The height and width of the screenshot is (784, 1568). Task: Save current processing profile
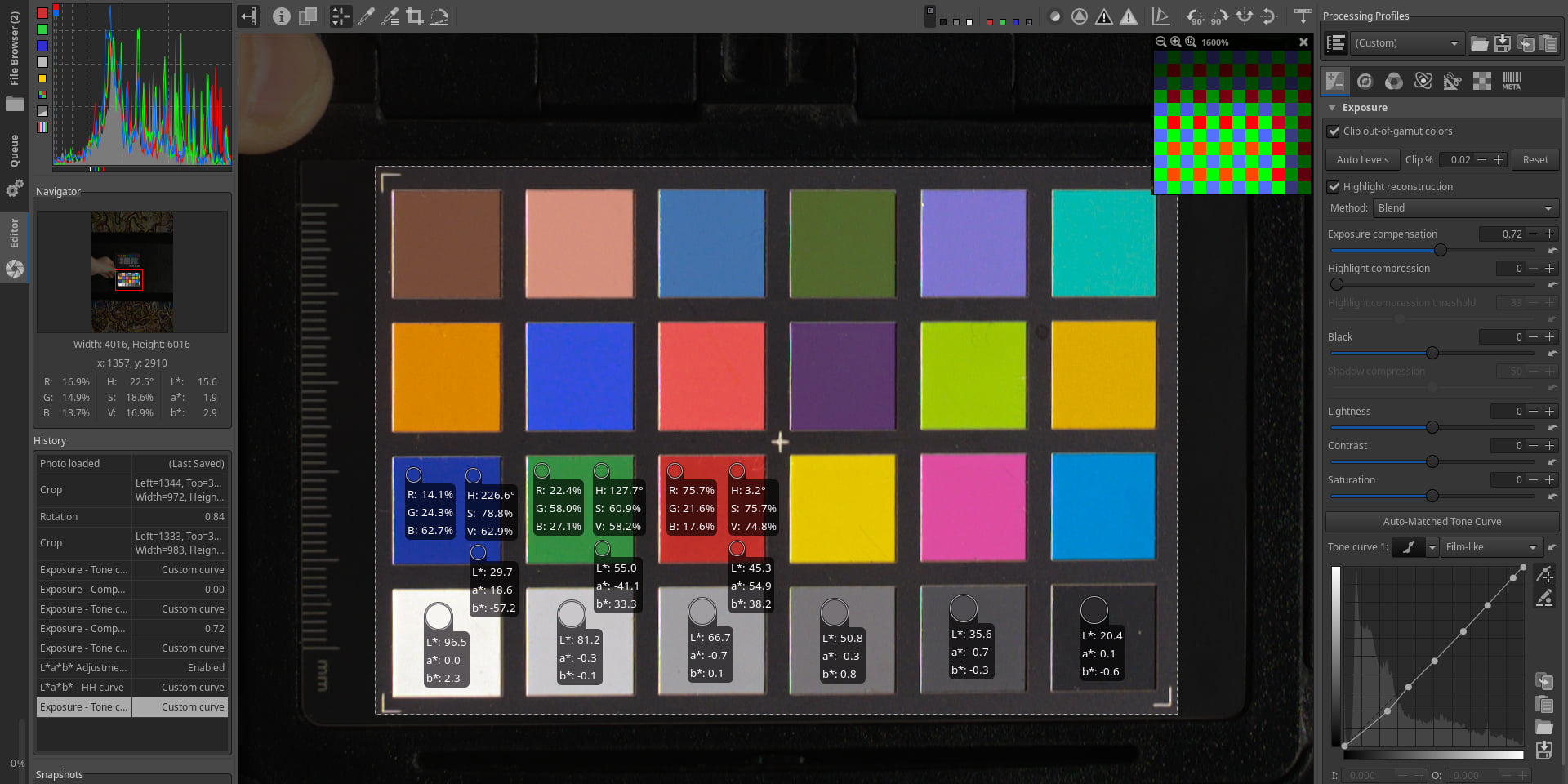(1502, 43)
